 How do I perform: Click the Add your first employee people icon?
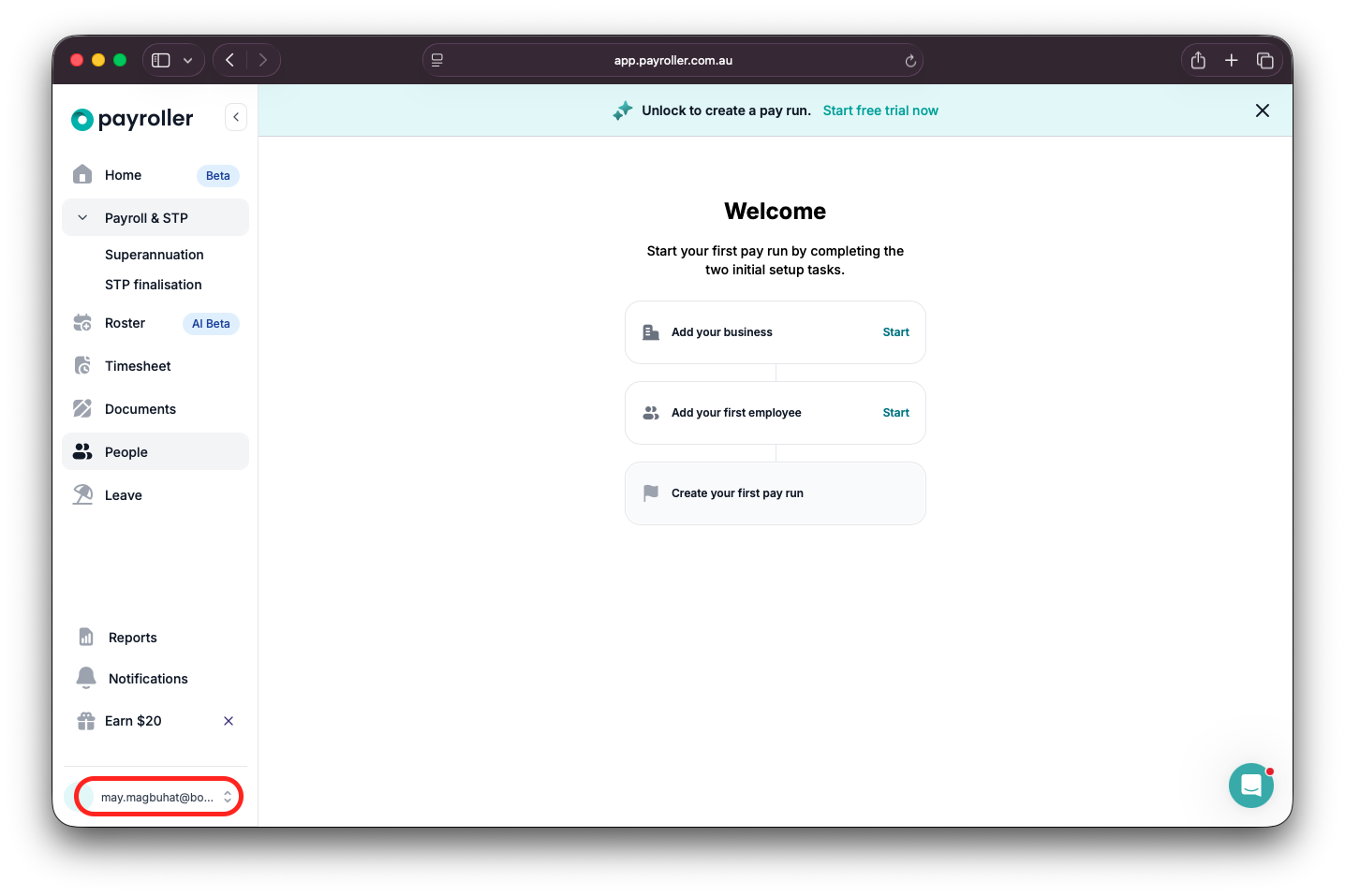click(x=651, y=413)
